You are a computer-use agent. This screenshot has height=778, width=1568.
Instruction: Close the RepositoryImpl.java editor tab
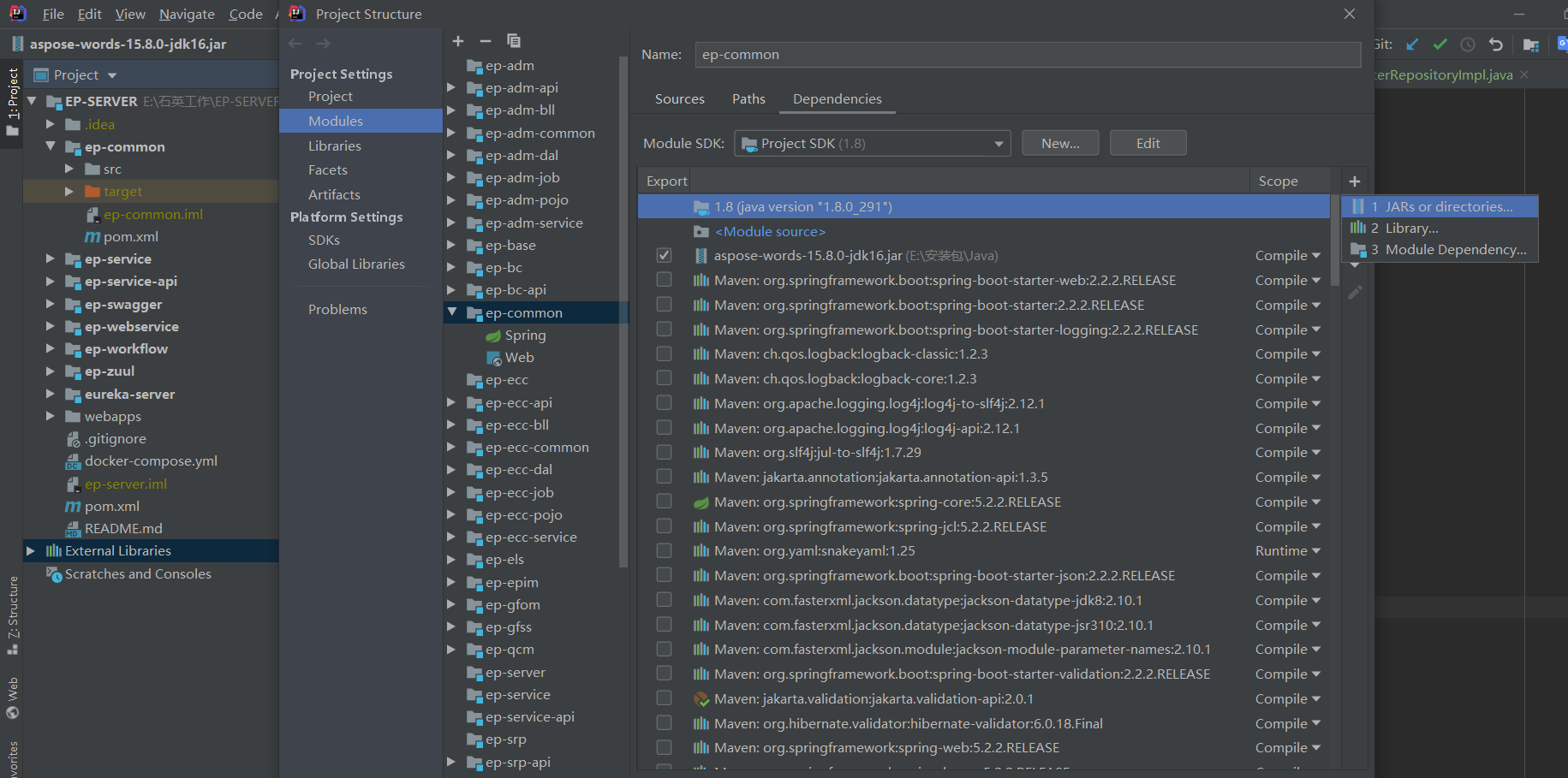pos(1524,74)
